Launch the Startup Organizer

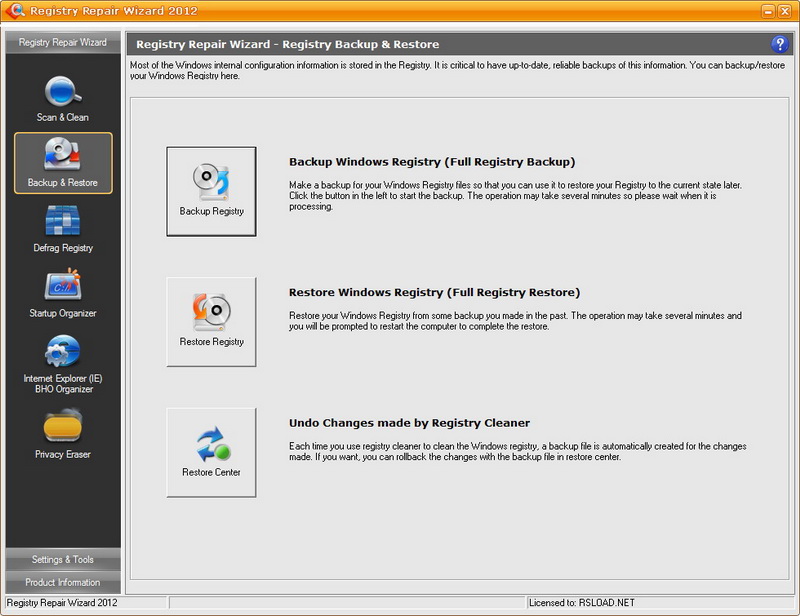pos(63,293)
